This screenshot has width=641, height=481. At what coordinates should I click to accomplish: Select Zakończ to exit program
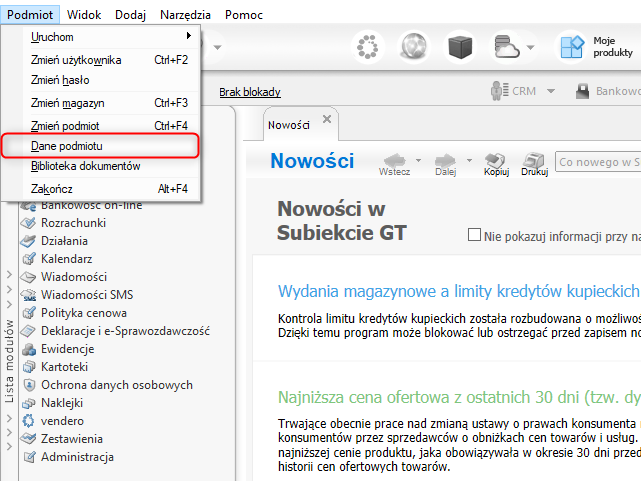[x=111, y=189]
